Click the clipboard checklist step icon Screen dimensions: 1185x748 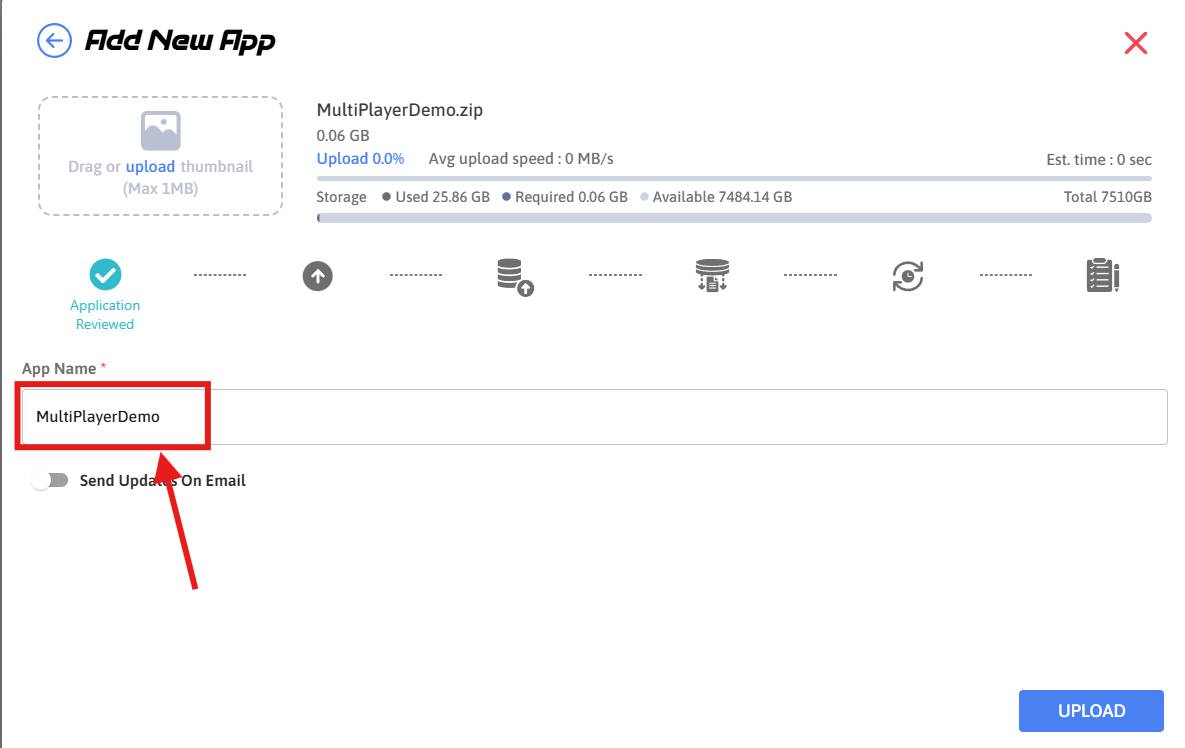pyautogui.click(x=1102, y=275)
